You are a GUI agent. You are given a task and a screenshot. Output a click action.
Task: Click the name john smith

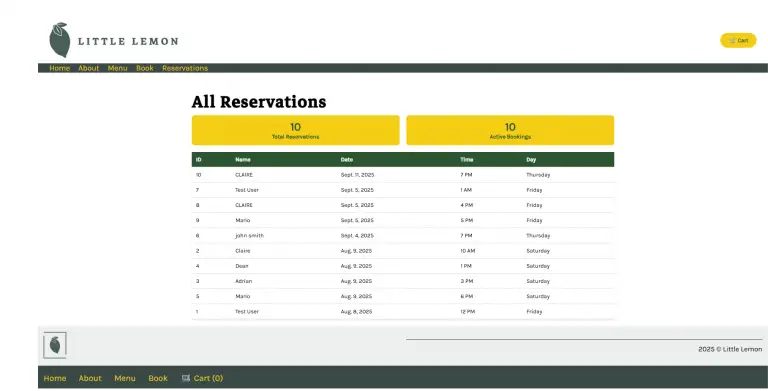pyautogui.click(x=249, y=236)
